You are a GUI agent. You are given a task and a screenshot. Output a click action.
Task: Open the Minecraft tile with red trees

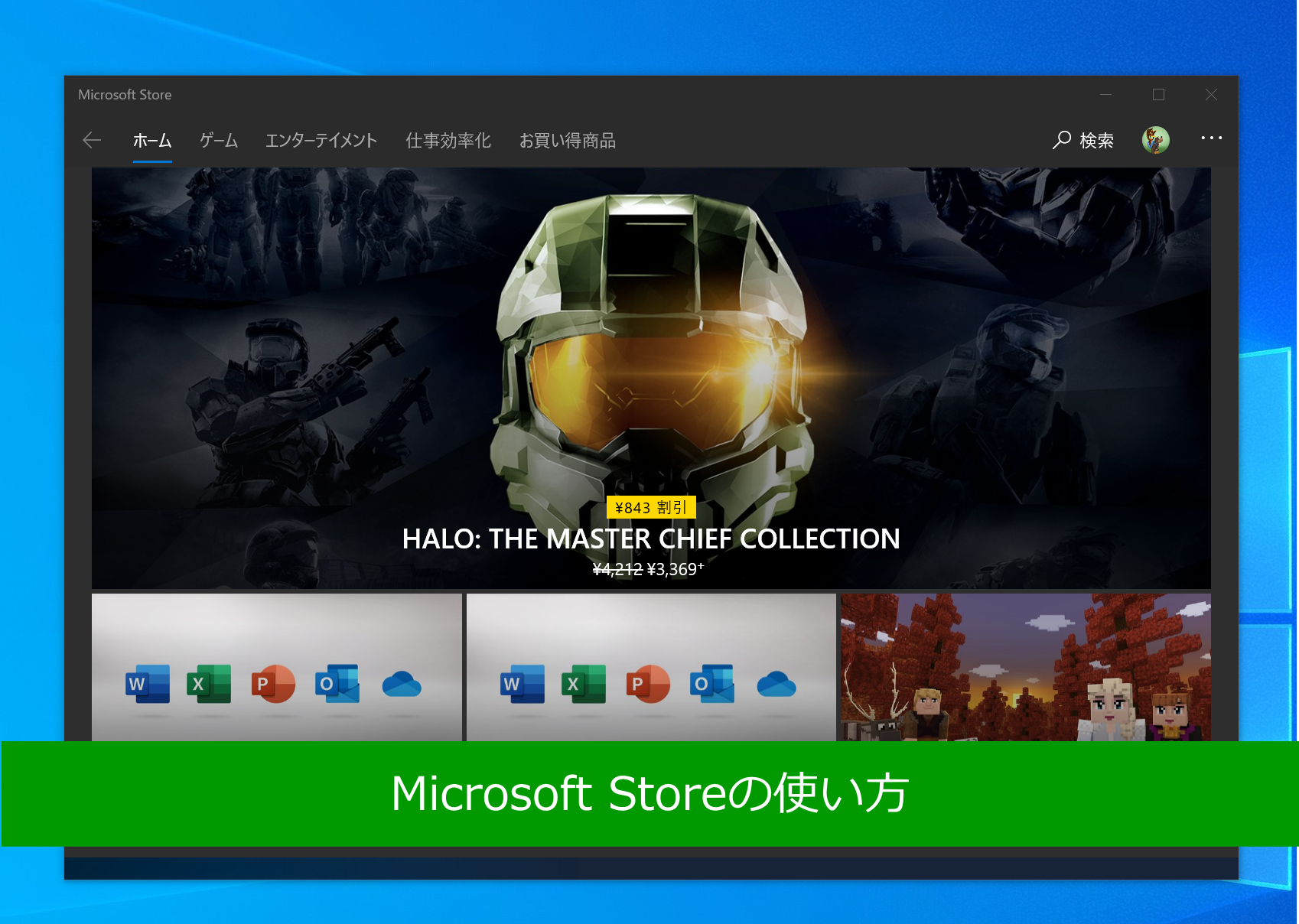point(1026,667)
